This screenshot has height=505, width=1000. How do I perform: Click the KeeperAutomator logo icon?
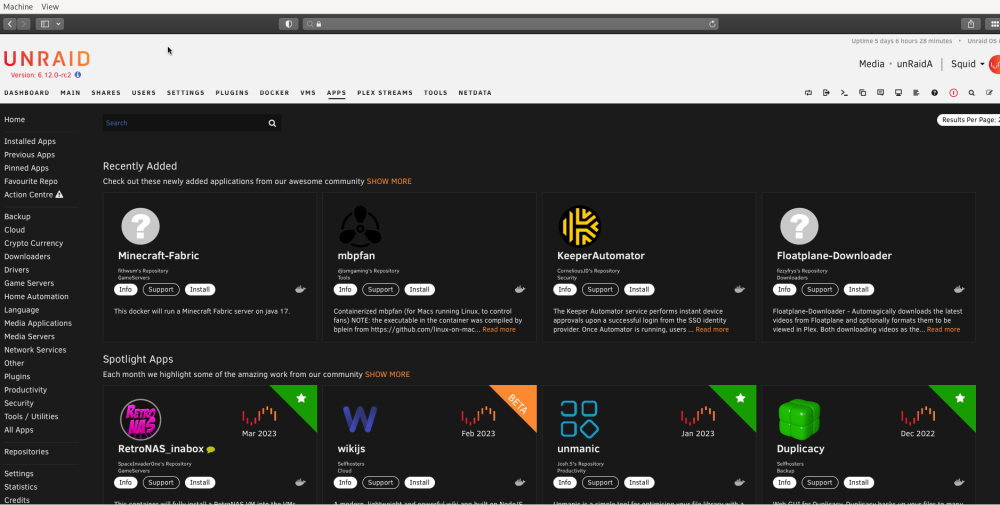[x=580, y=226]
